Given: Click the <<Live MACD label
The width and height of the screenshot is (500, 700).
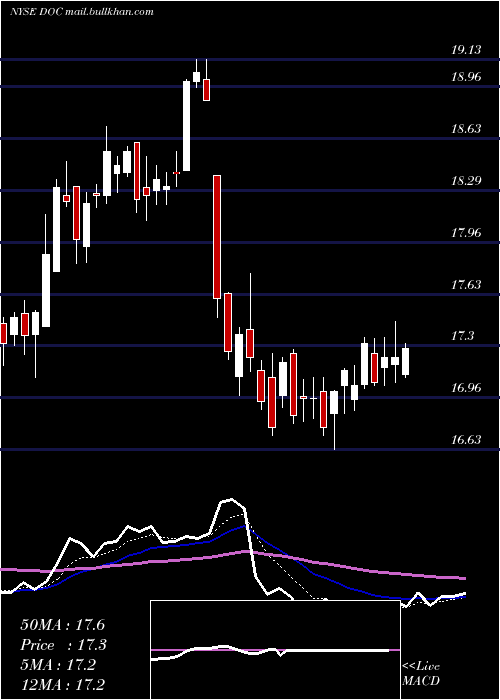Looking at the screenshot, I should 421,673.
